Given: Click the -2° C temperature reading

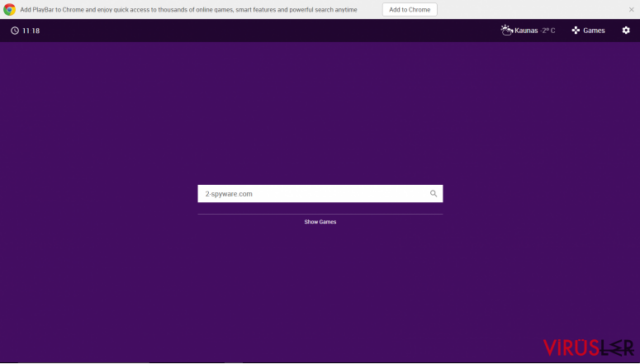Looking at the screenshot, I should (547, 31).
